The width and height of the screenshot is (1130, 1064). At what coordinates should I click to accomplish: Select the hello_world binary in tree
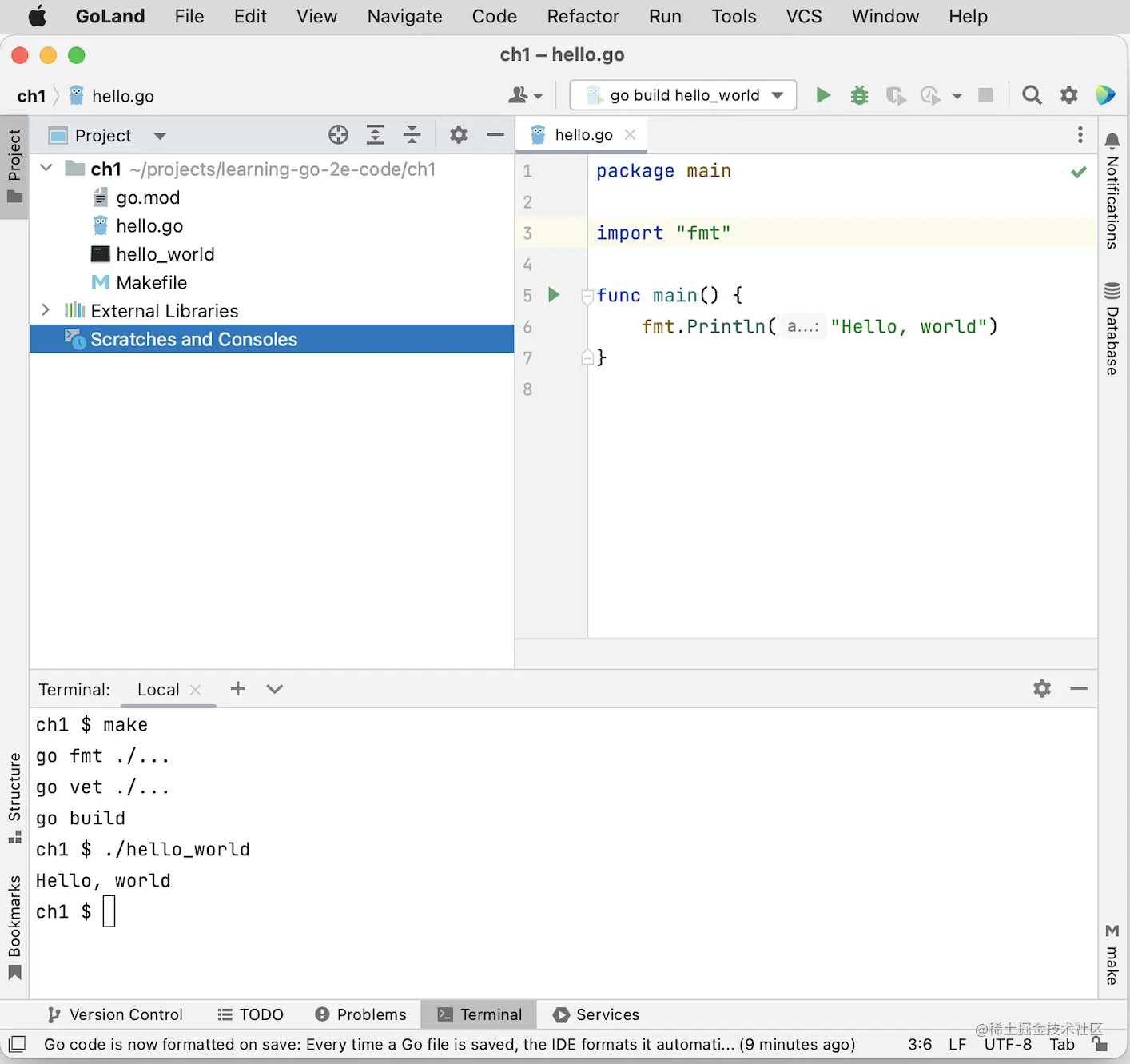click(x=153, y=254)
